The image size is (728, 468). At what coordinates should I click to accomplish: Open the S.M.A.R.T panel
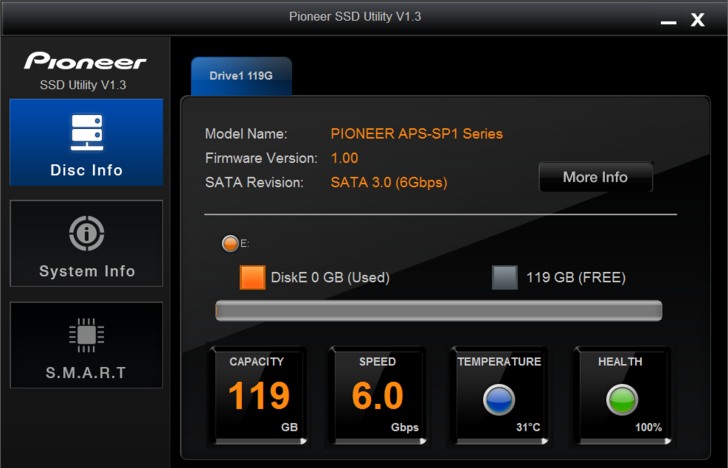[x=86, y=345]
